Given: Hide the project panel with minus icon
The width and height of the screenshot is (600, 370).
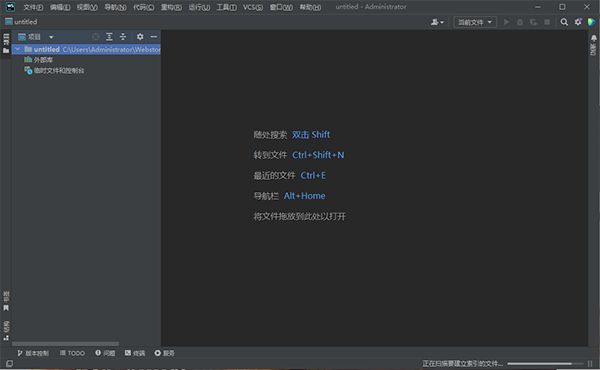Looking at the screenshot, I should [153, 37].
